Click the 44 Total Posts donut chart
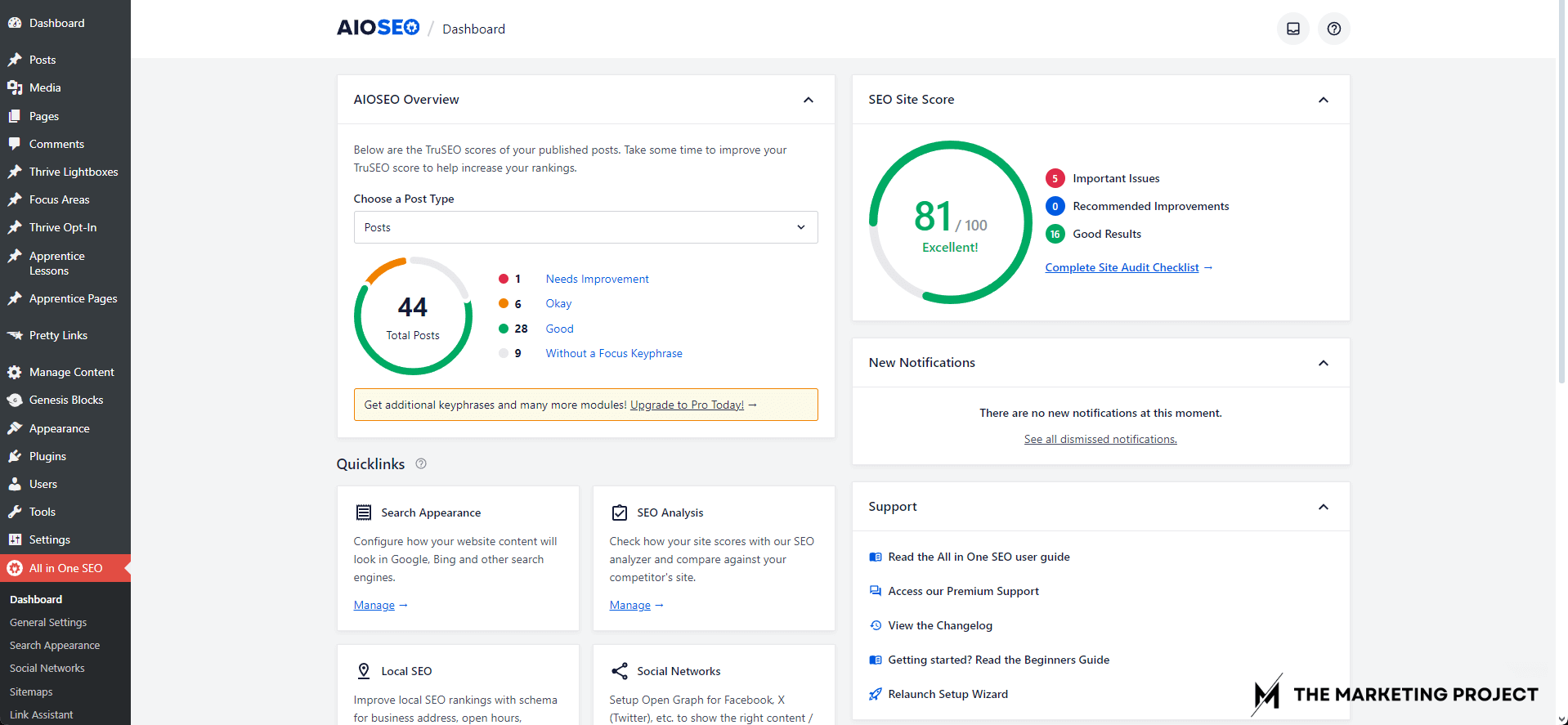This screenshot has height=725, width=1568. [413, 316]
